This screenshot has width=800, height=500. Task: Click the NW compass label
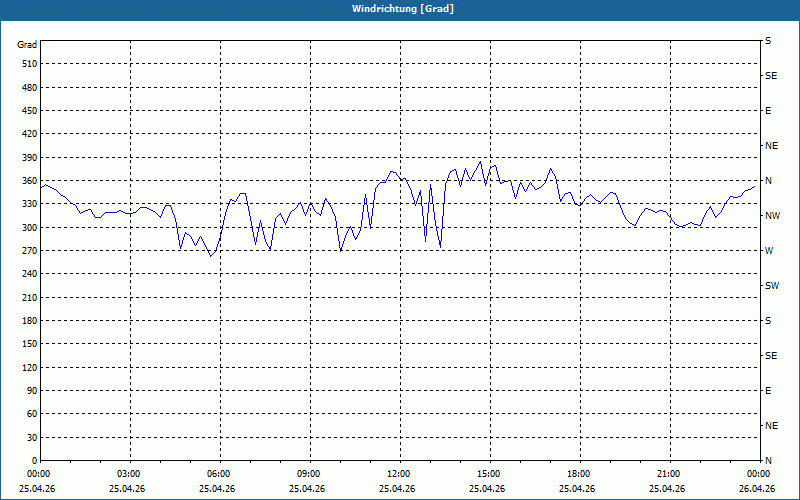click(772, 216)
